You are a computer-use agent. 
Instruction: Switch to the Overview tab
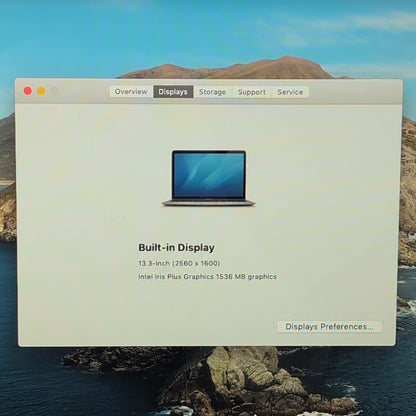(x=131, y=92)
